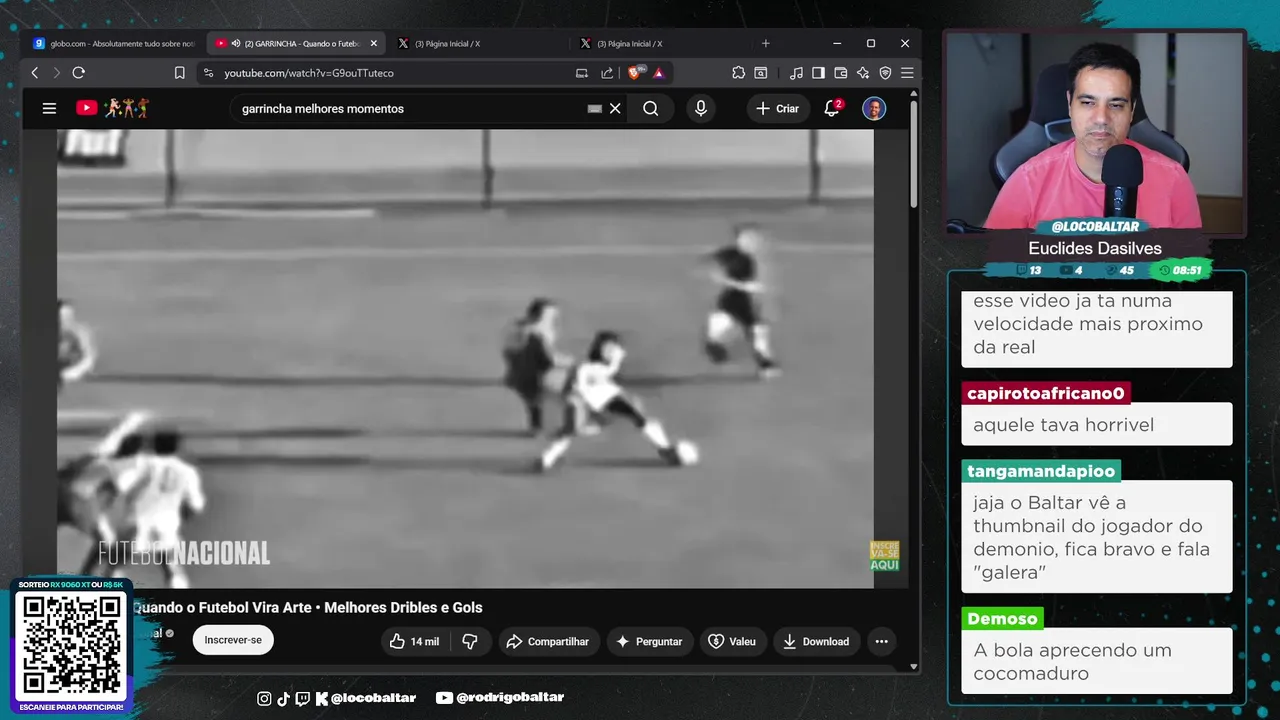This screenshot has height=720, width=1280.
Task: Open Brave Wallet icon
Action: pos(840,73)
